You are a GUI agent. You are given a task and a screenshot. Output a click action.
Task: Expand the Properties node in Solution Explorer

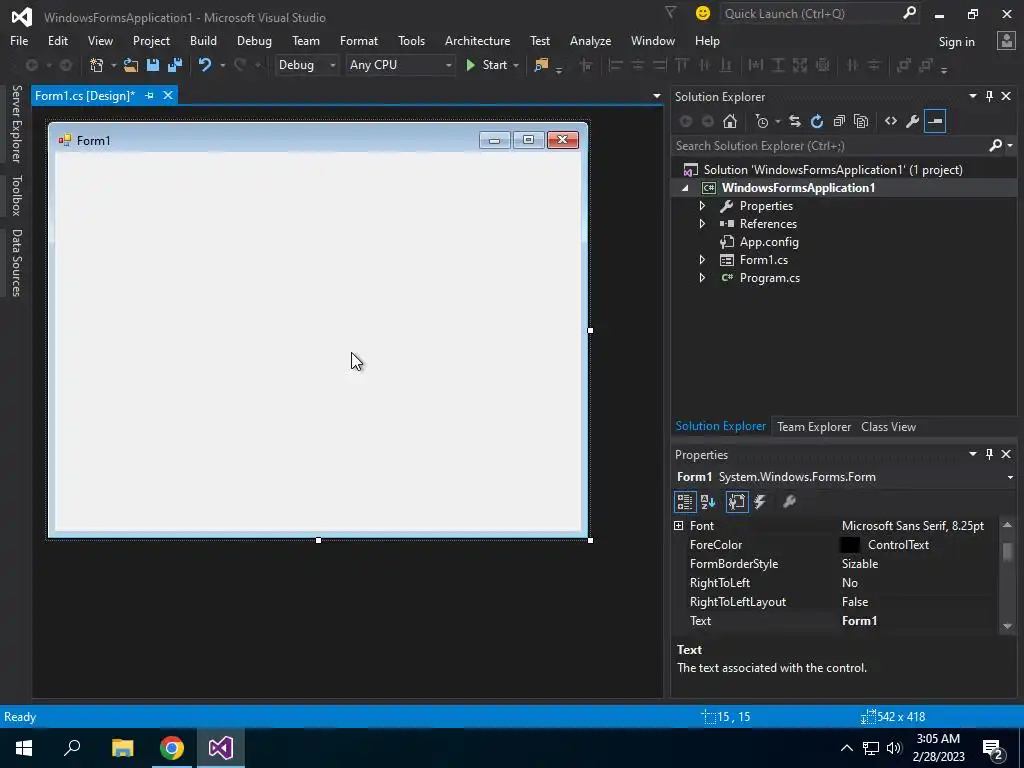click(702, 206)
